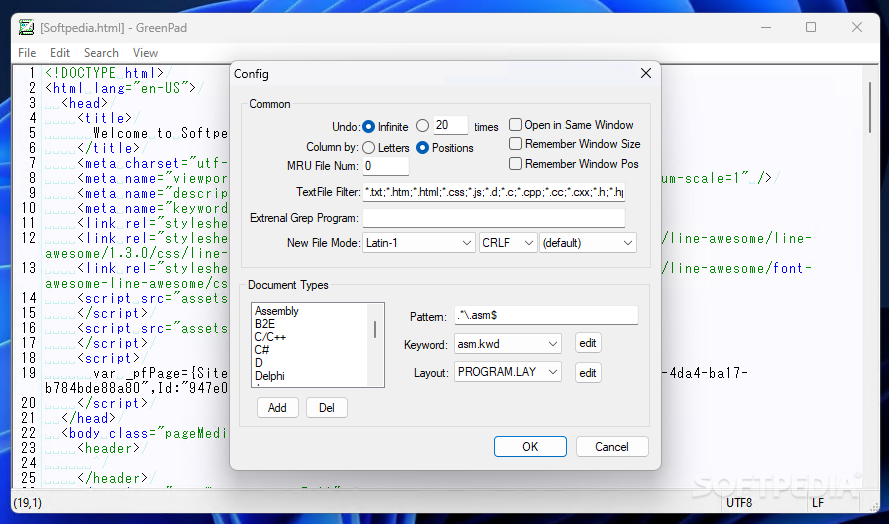Cancel the Config dialog
Viewport: 889px width, 524px height.
[612, 446]
